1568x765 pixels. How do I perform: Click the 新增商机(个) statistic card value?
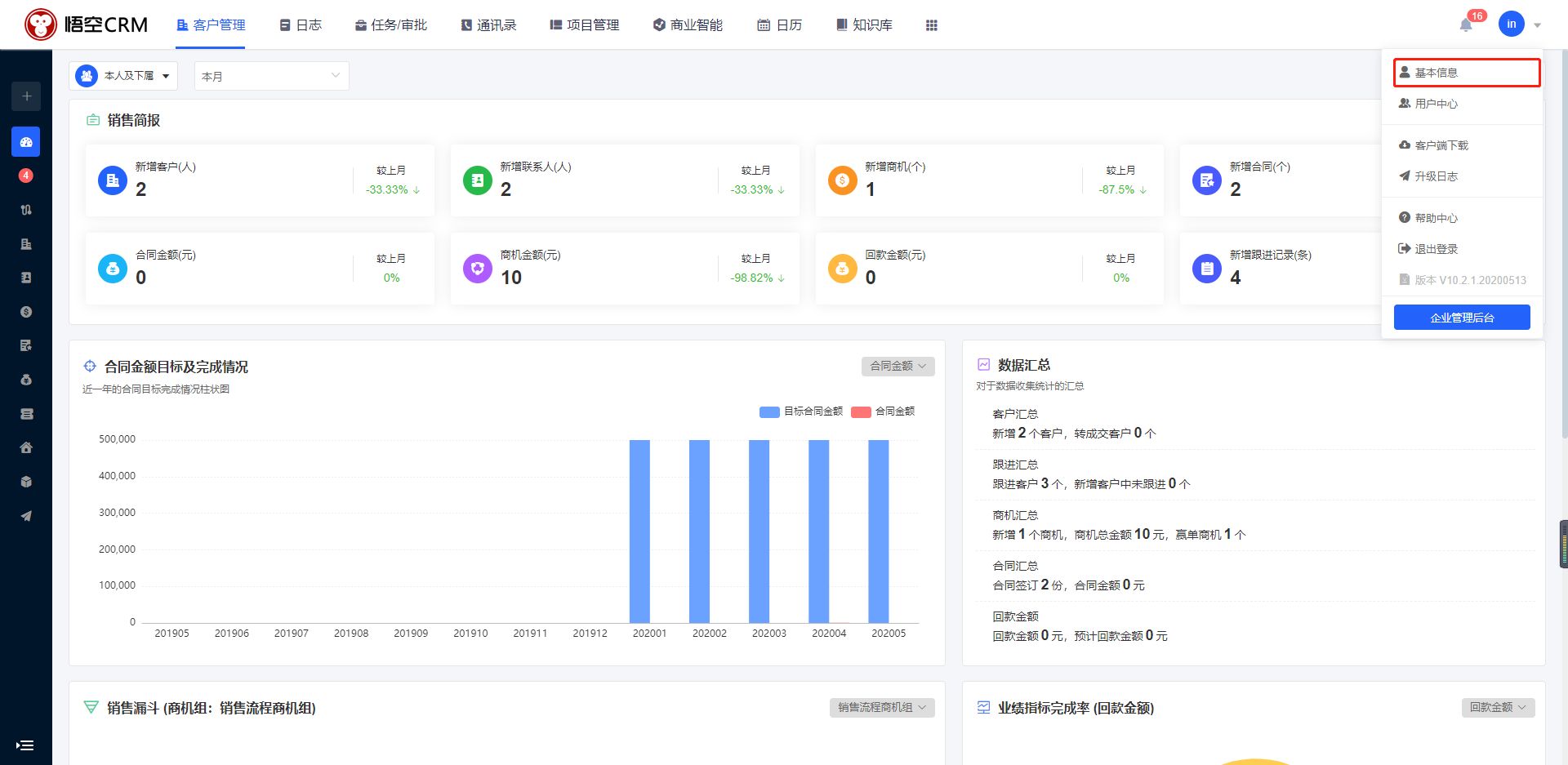(871, 189)
